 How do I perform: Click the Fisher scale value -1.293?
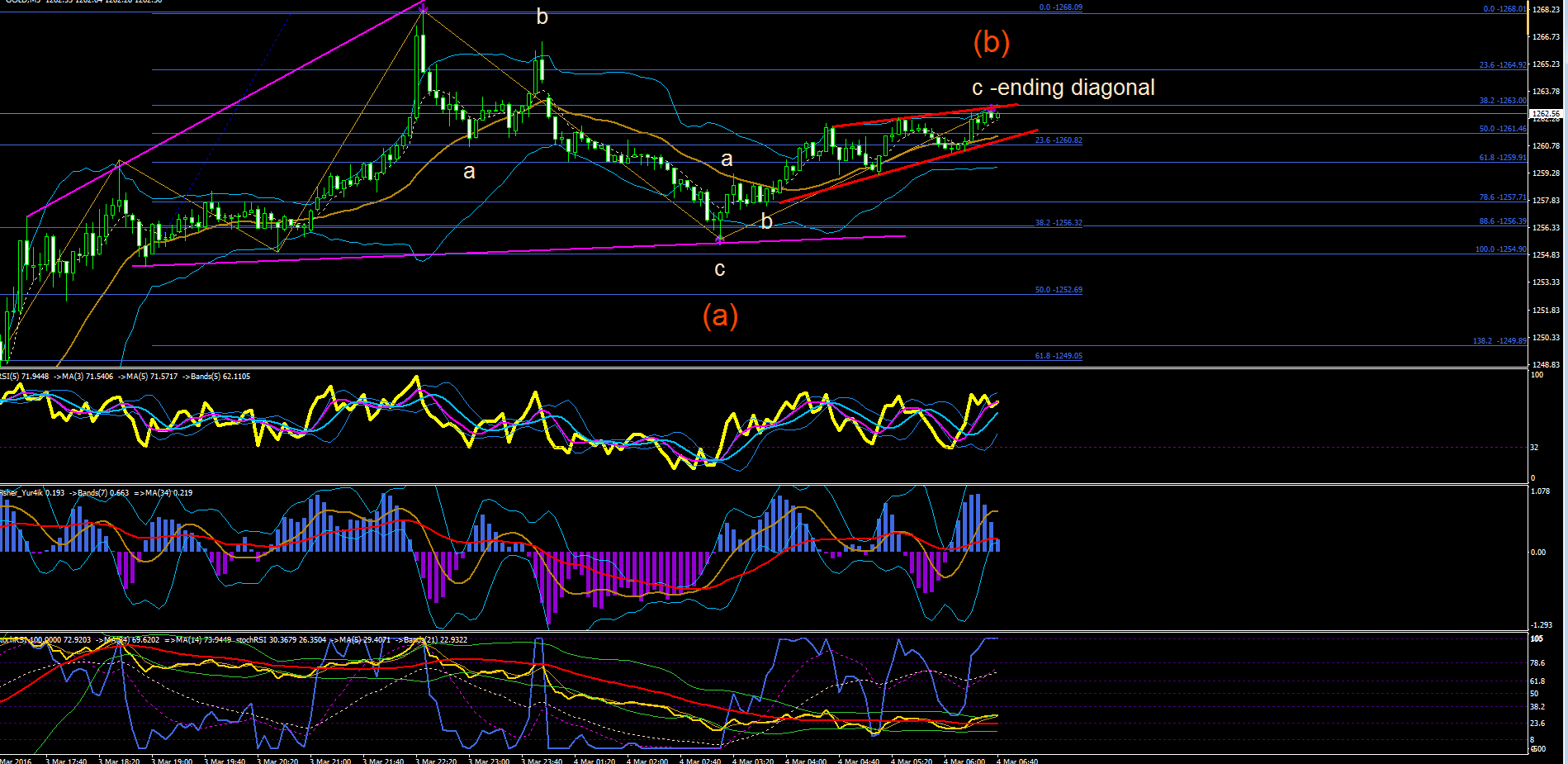tap(1542, 625)
